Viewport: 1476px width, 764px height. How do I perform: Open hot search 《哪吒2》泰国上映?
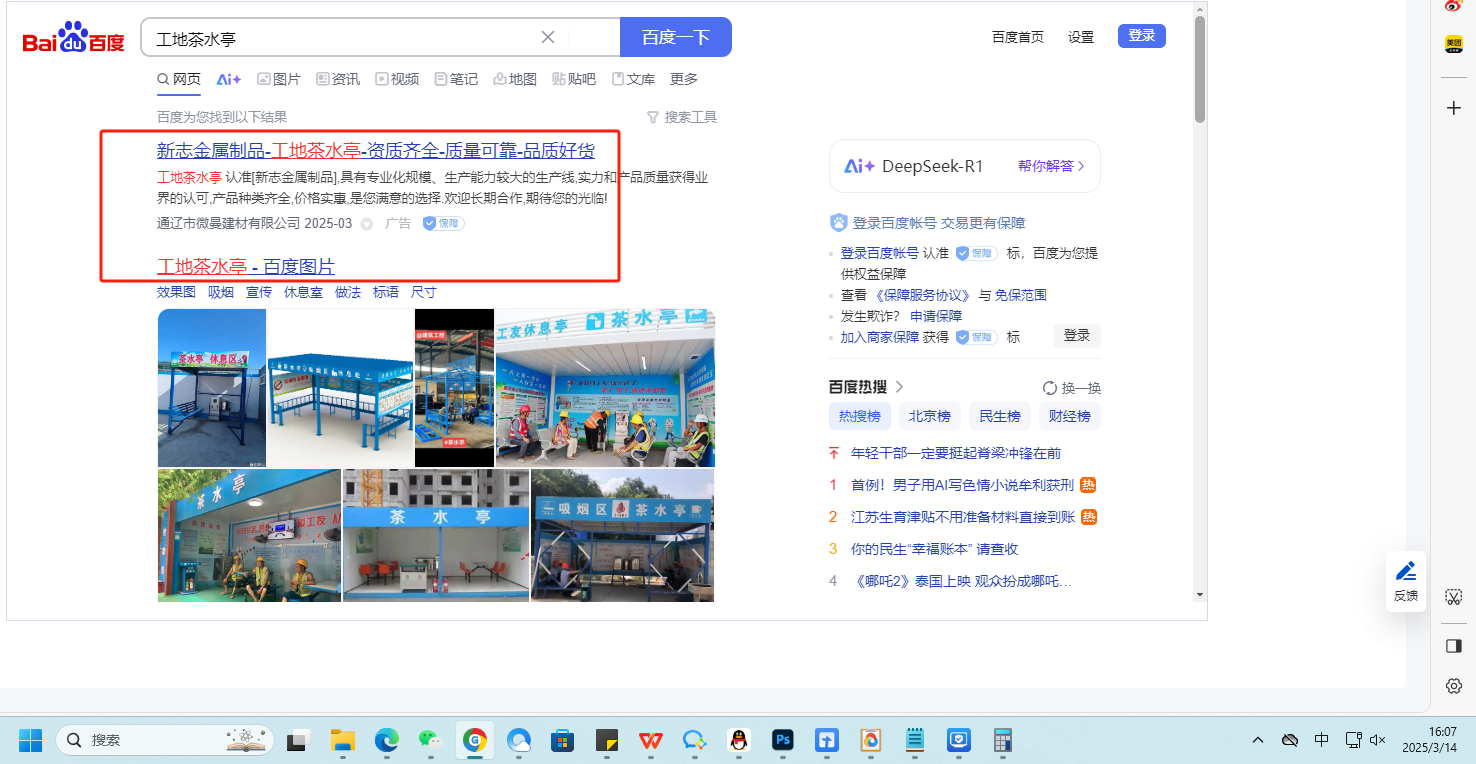pos(961,581)
